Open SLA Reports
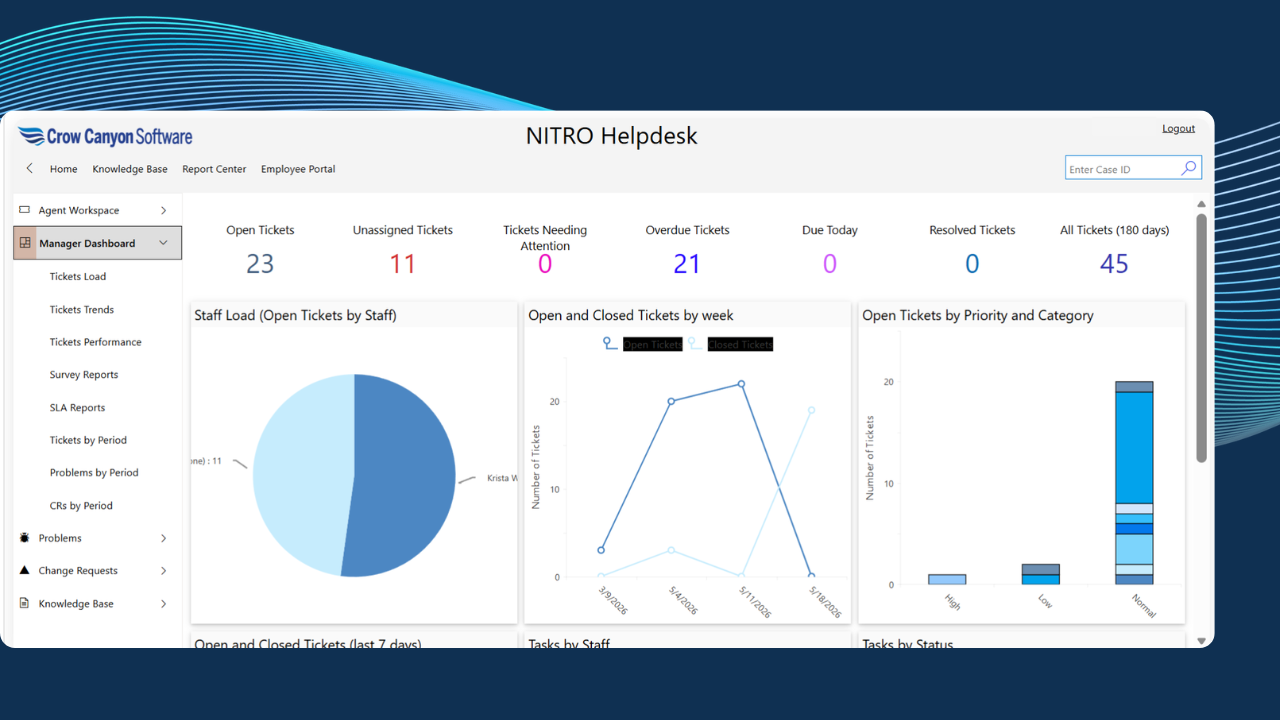The image size is (1280, 720). click(x=77, y=408)
